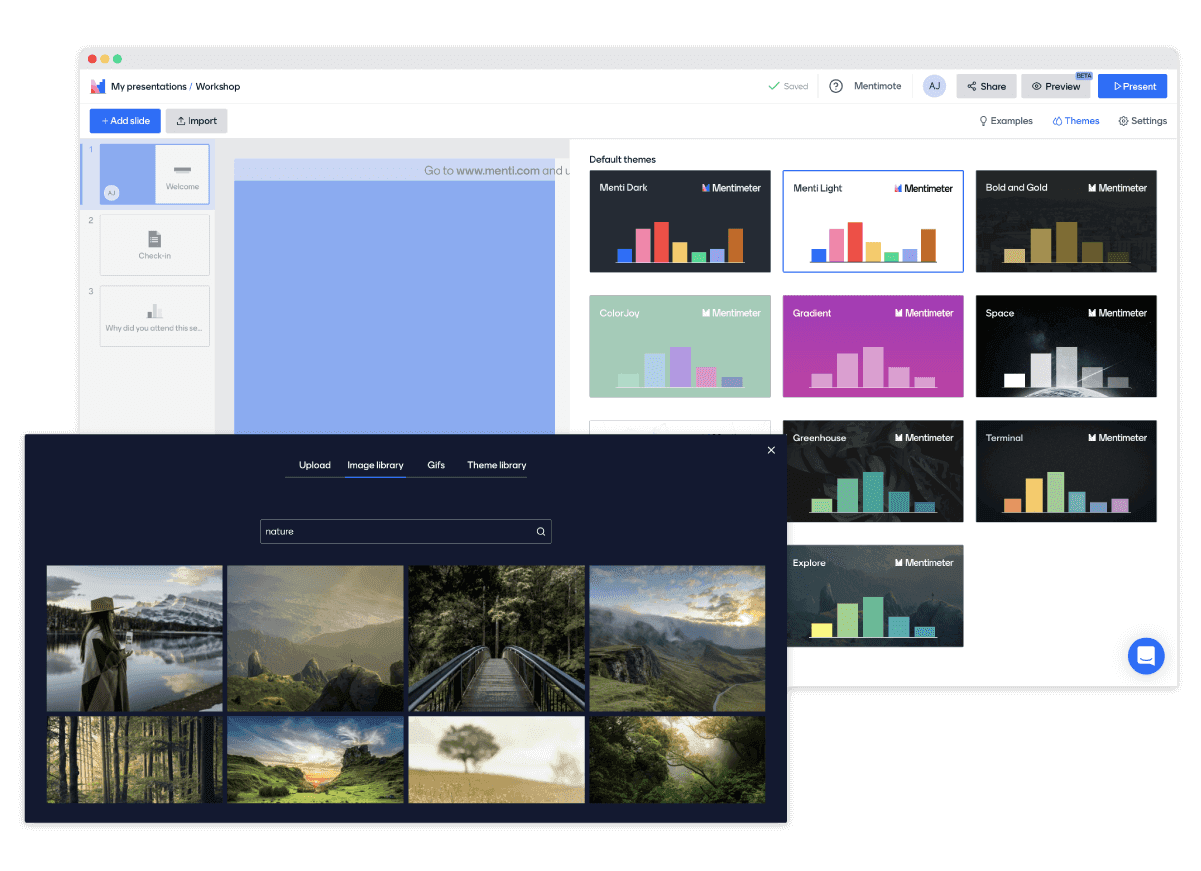Open the Intercom chat bubble
This screenshot has height=871, width=1201.
point(1146,656)
